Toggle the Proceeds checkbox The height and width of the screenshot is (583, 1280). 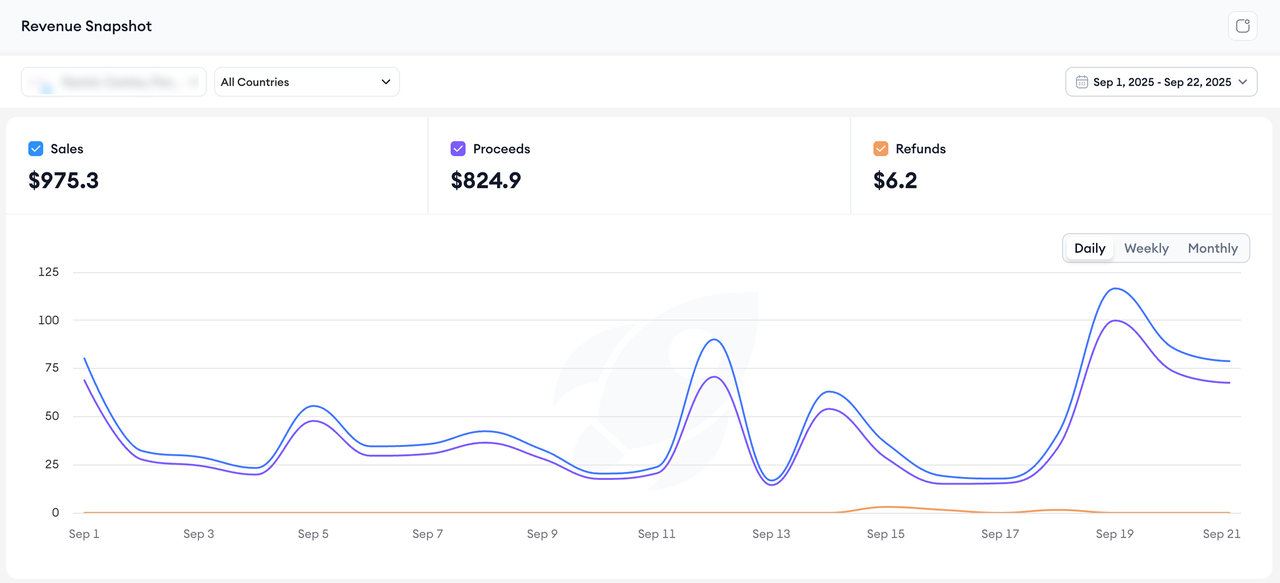click(458, 149)
